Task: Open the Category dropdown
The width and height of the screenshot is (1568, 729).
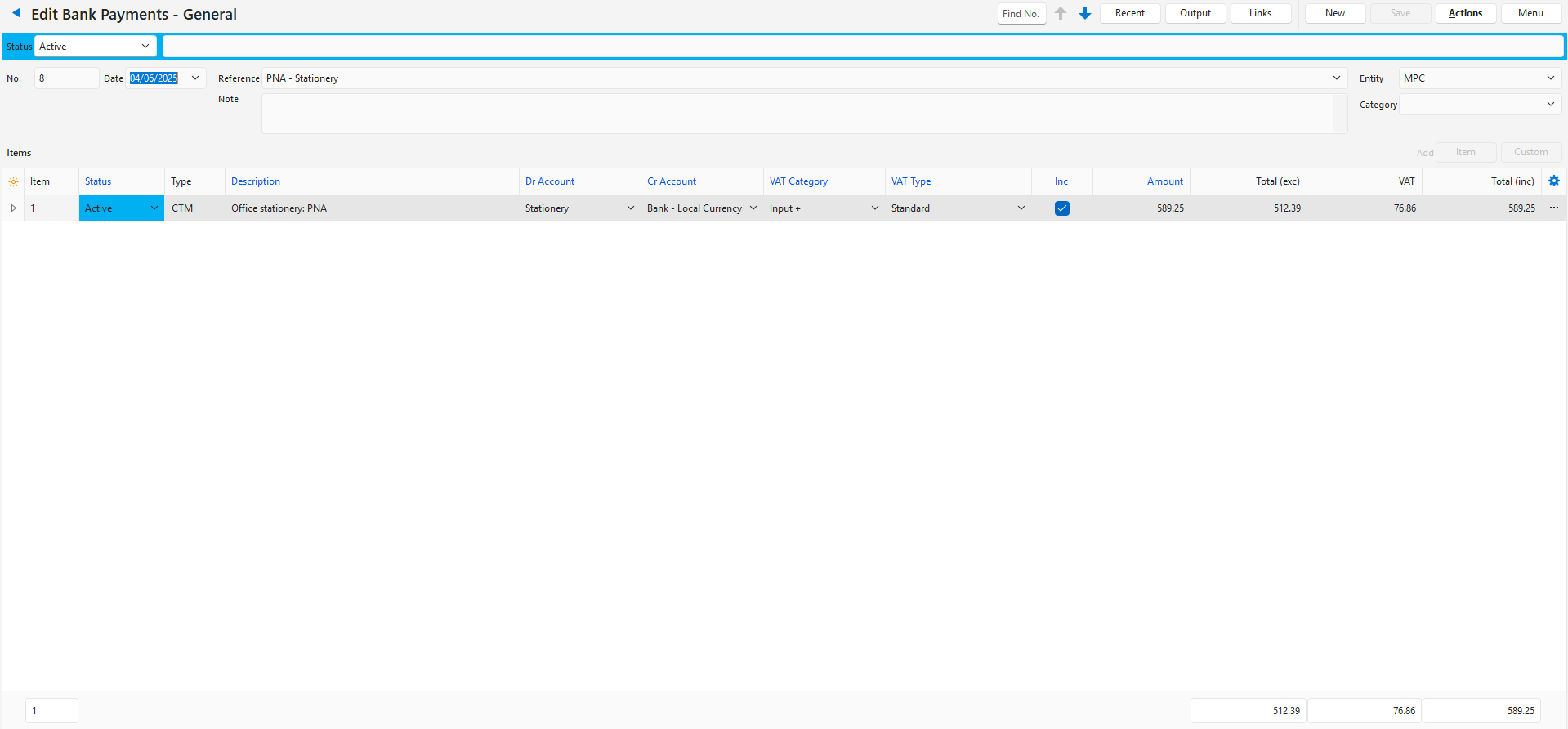Action: (x=1550, y=105)
